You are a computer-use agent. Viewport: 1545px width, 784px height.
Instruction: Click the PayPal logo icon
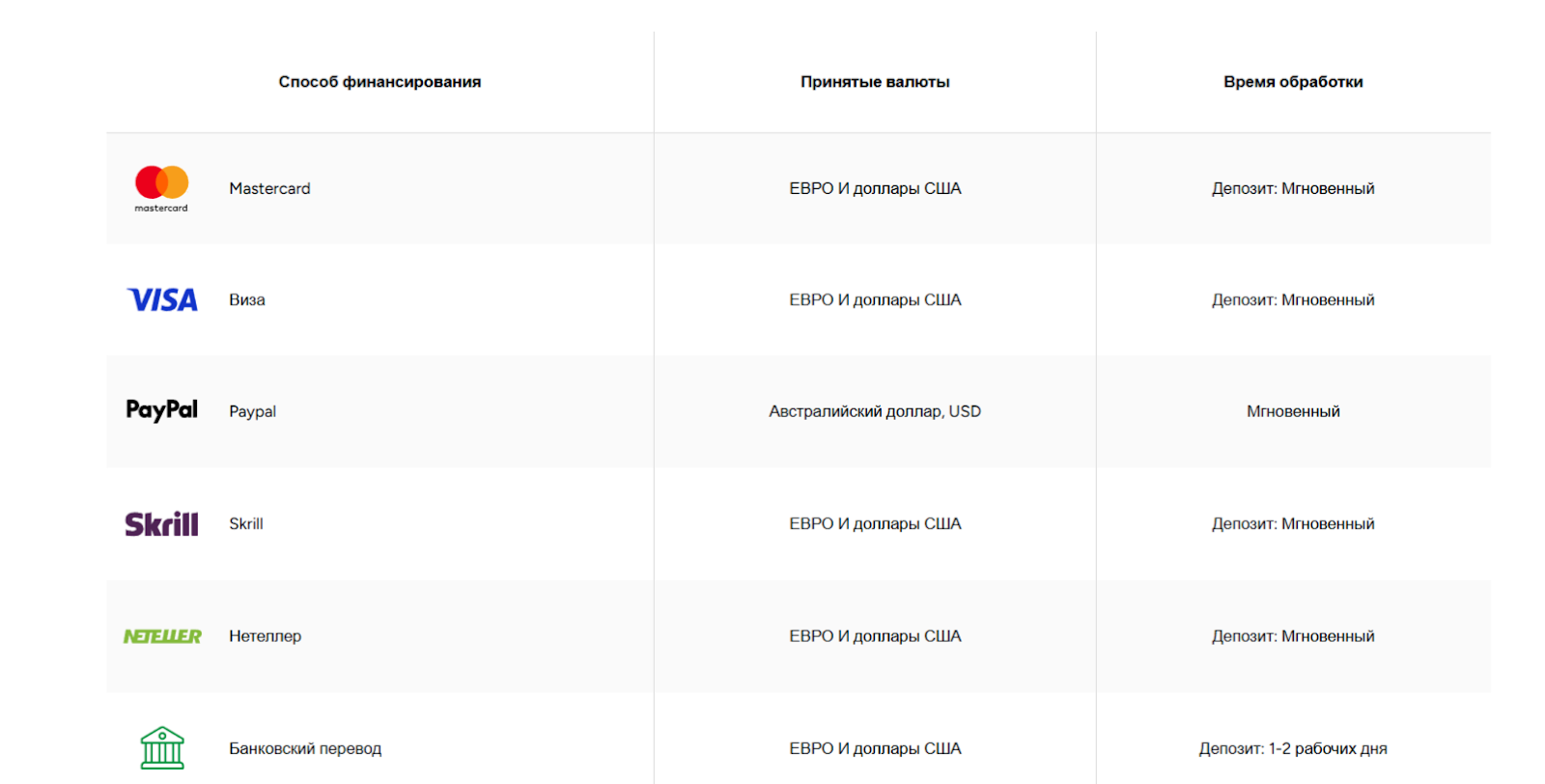[162, 410]
